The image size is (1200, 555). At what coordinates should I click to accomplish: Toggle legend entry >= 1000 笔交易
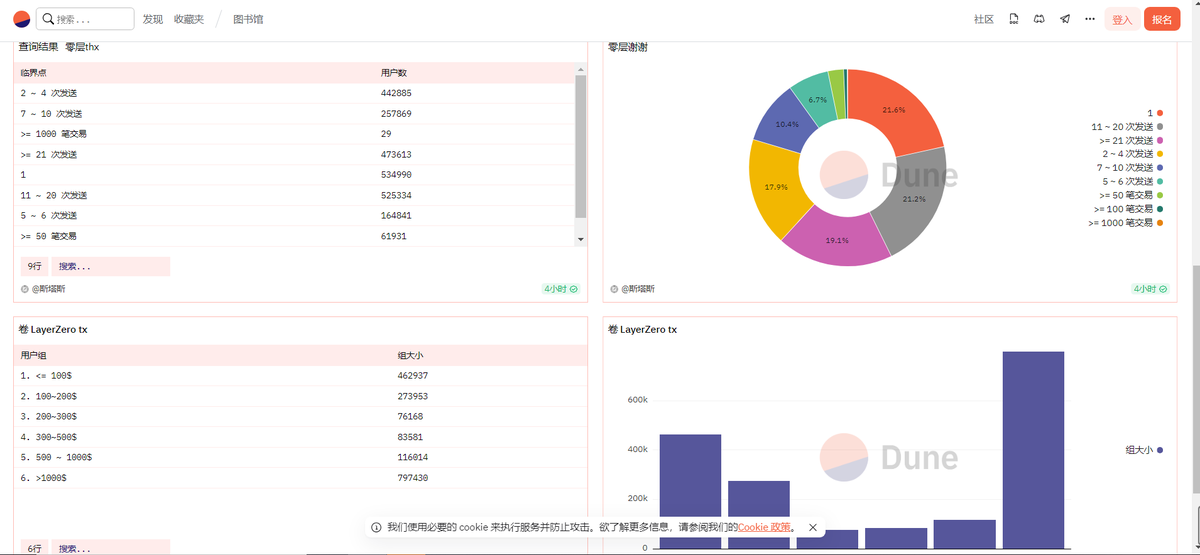[1126, 223]
